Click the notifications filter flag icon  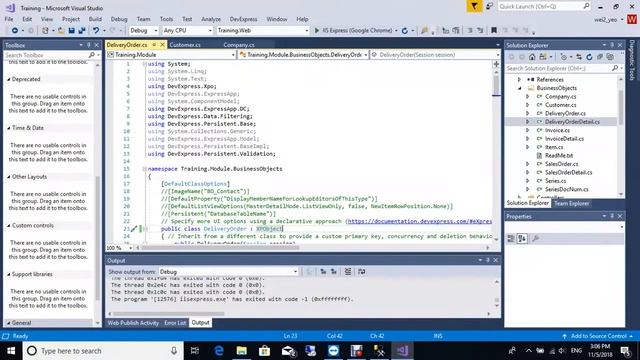click(474, 6)
